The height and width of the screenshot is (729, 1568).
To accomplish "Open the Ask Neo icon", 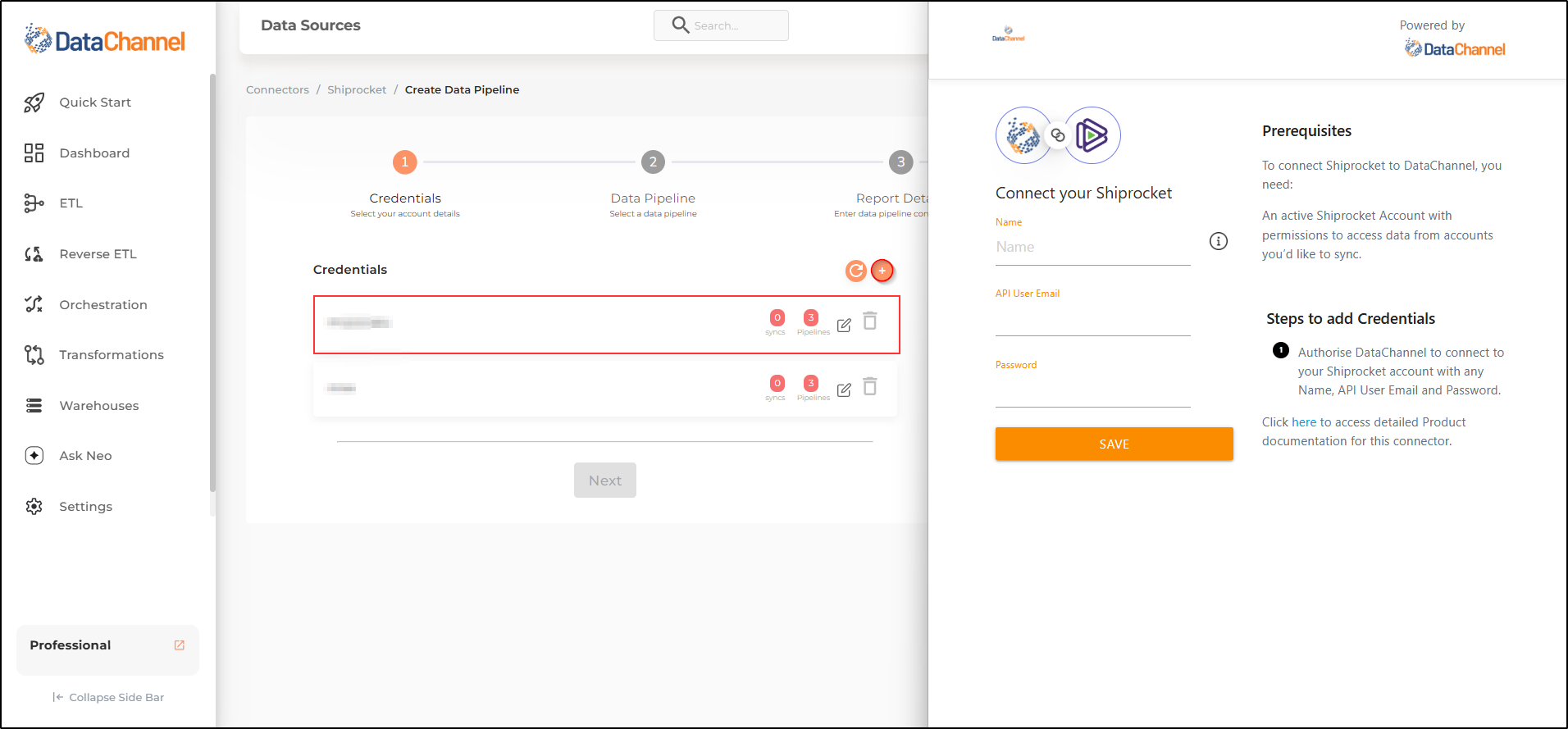I will (x=34, y=456).
